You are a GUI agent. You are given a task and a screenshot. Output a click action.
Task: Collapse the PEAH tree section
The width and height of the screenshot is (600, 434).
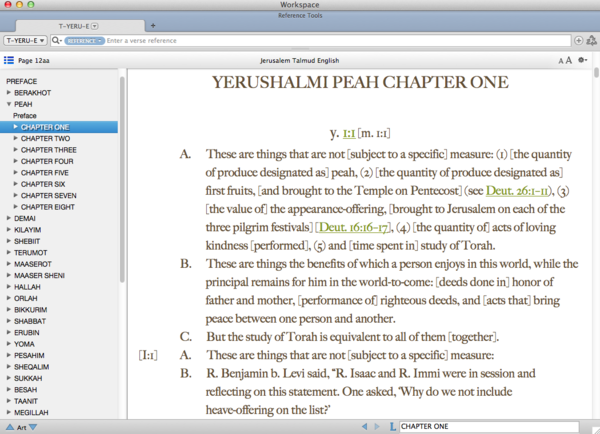(x=8, y=103)
